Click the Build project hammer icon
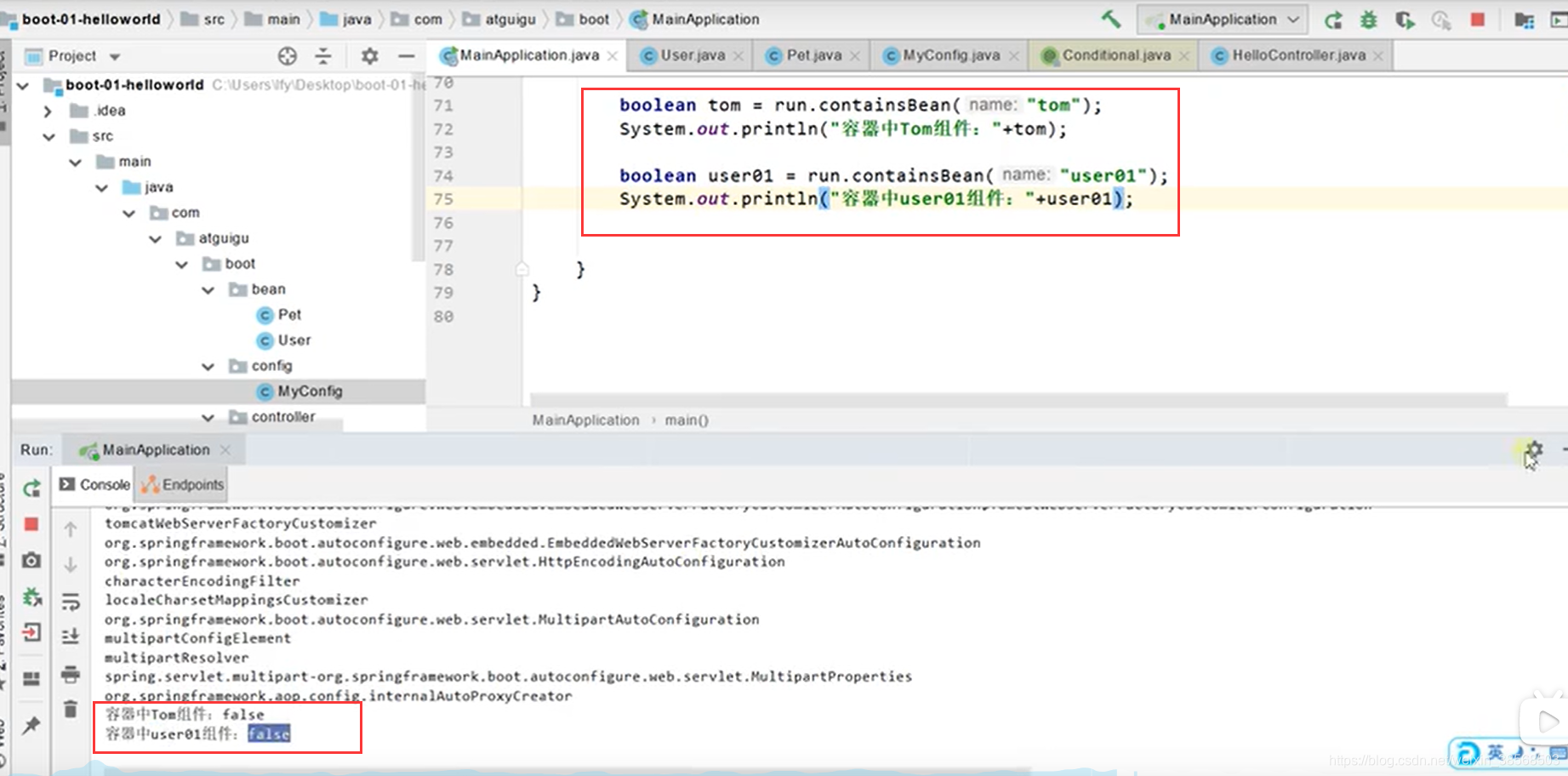Viewport: 1568px width, 776px height. 1111,19
